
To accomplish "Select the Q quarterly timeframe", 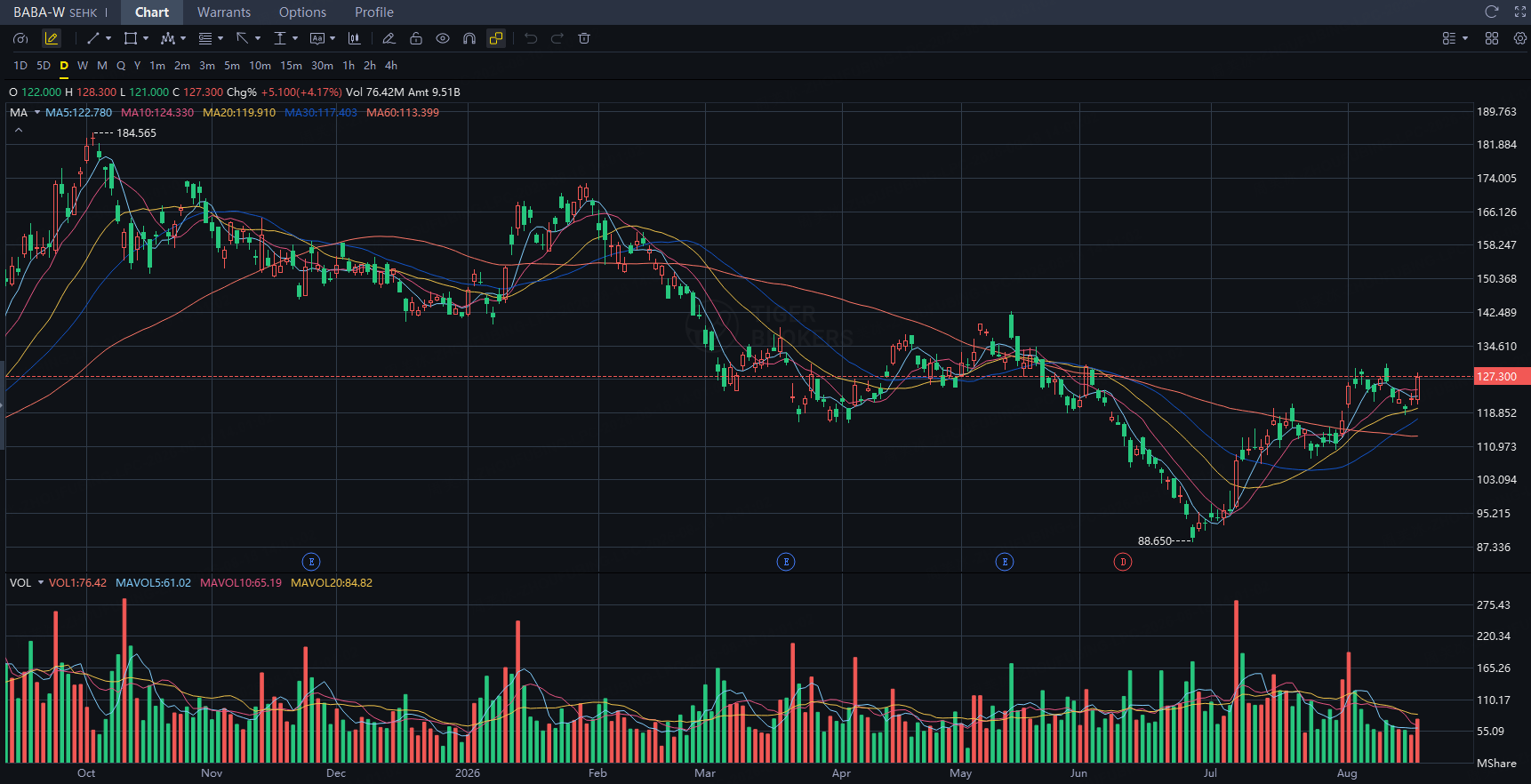I will [121, 66].
